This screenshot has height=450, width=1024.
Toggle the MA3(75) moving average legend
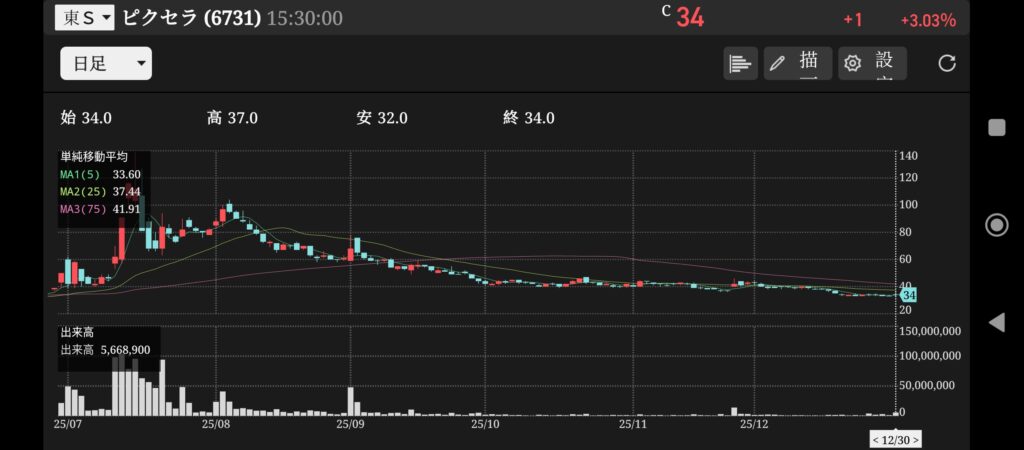tap(99, 209)
